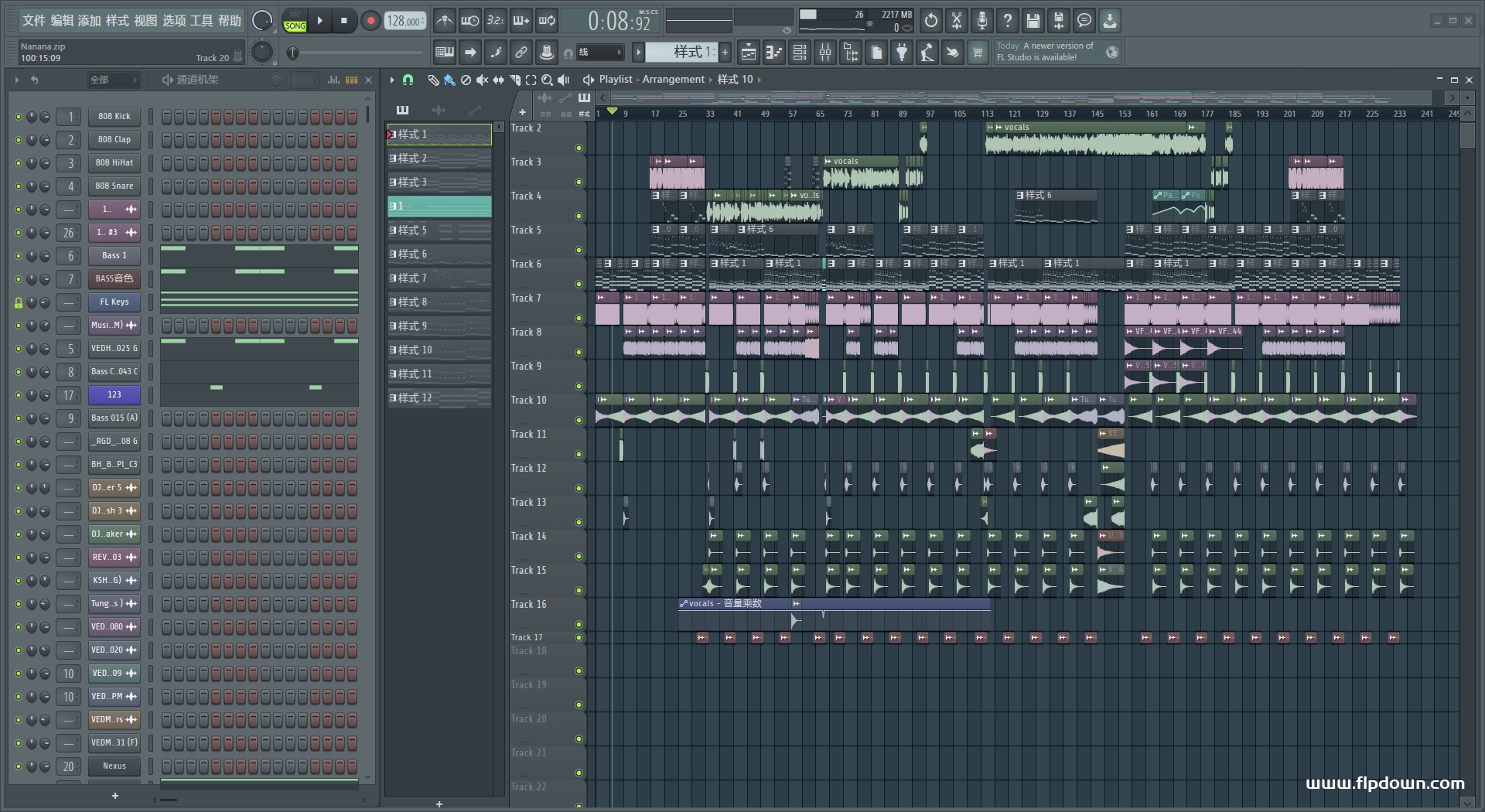Click the microphone one-click recording icon
1485x812 pixels.
pos(982,21)
